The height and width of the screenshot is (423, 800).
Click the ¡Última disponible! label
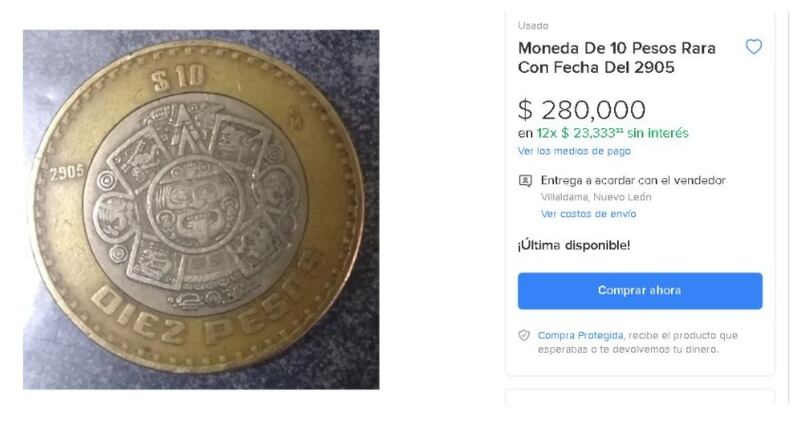pos(574,245)
